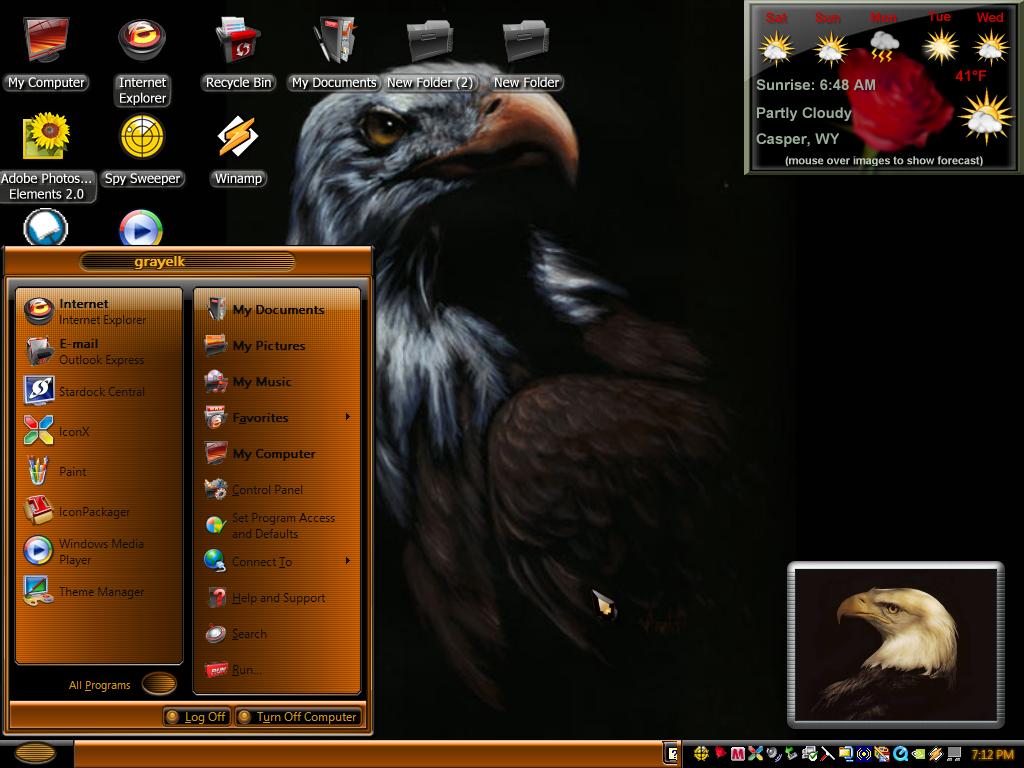Expand the Favorites submenu arrow
1024x768 pixels.
pyautogui.click(x=347, y=417)
